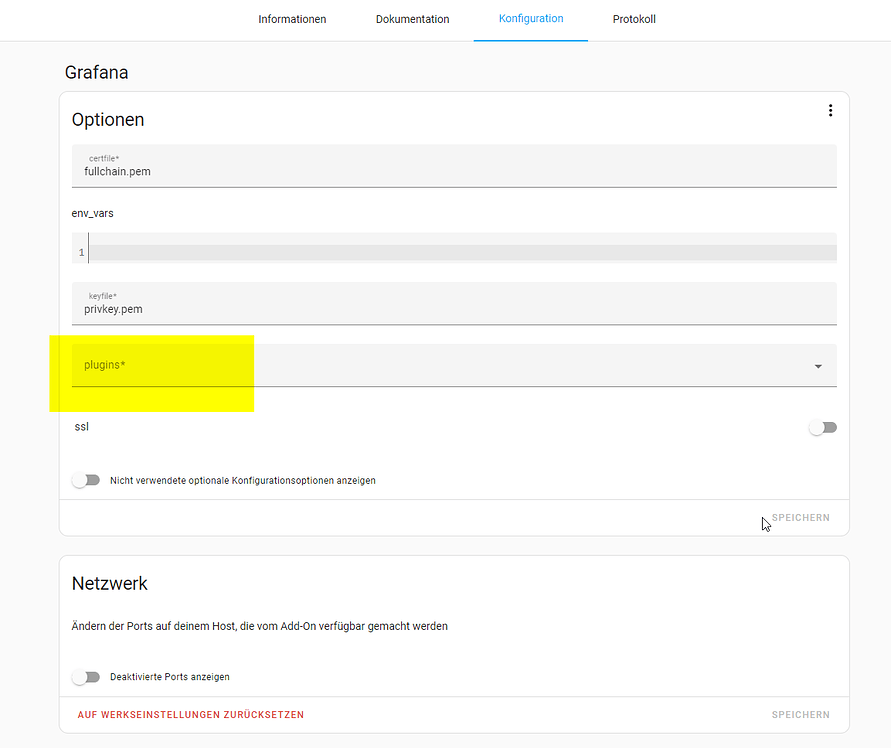The image size is (891, 748).
Task: Open the Informationen tab
Action: (292, 19)
